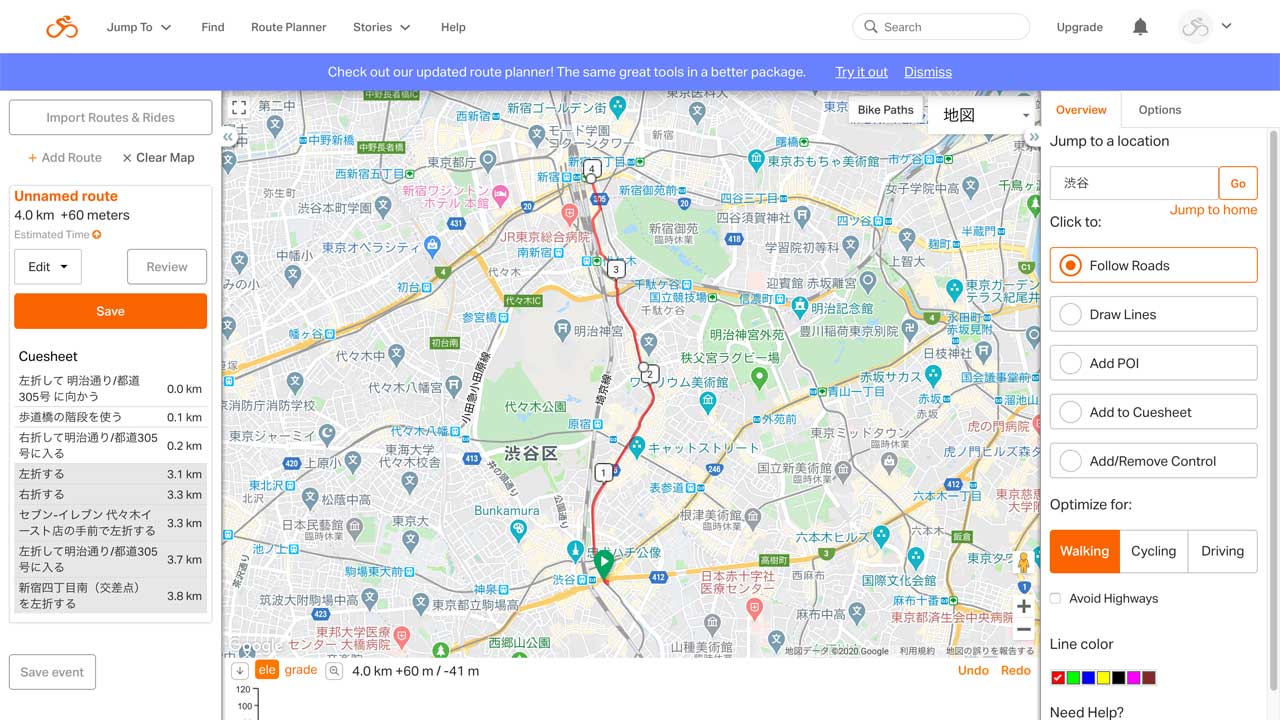Screen dimensions: 1280x720
Task: Click Try it out link
Action: pyautogui.click(x=862, y=72)
